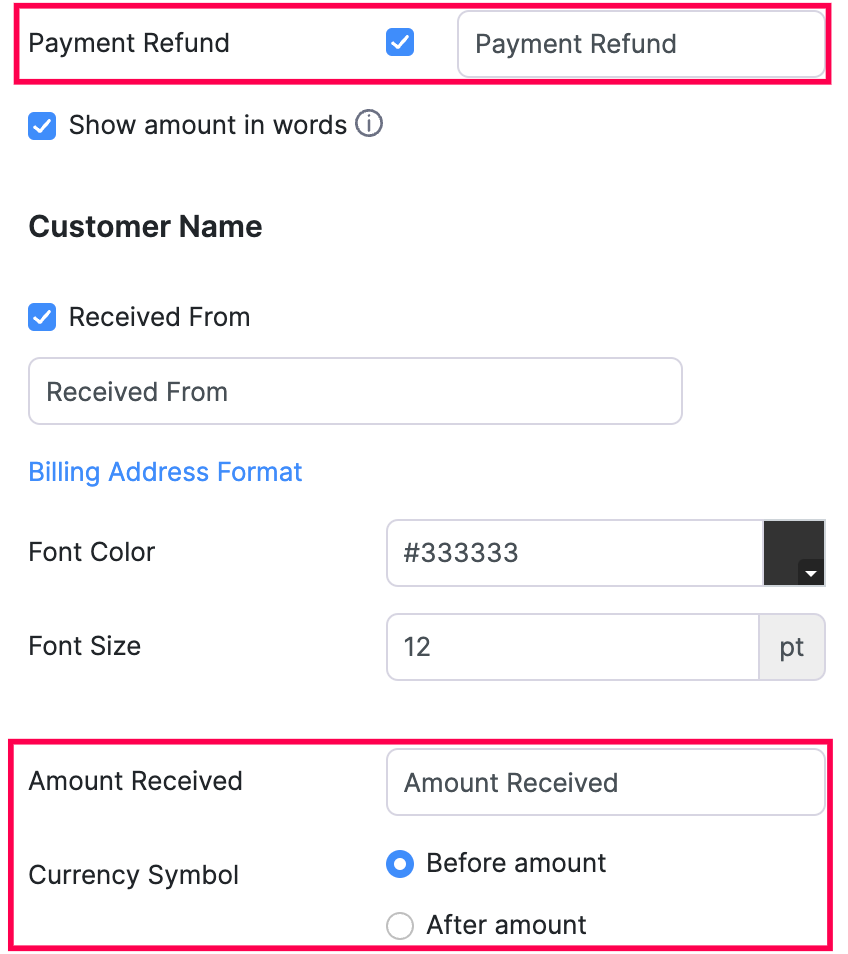Open the Billing Address Format link

point(165,472)
